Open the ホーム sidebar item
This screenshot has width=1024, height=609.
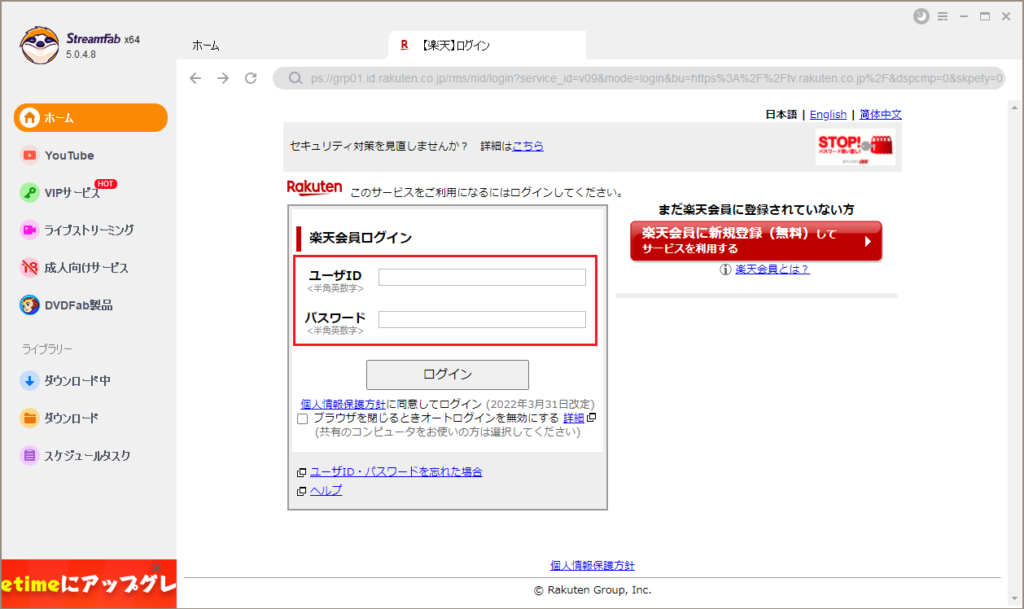[91, 117]
